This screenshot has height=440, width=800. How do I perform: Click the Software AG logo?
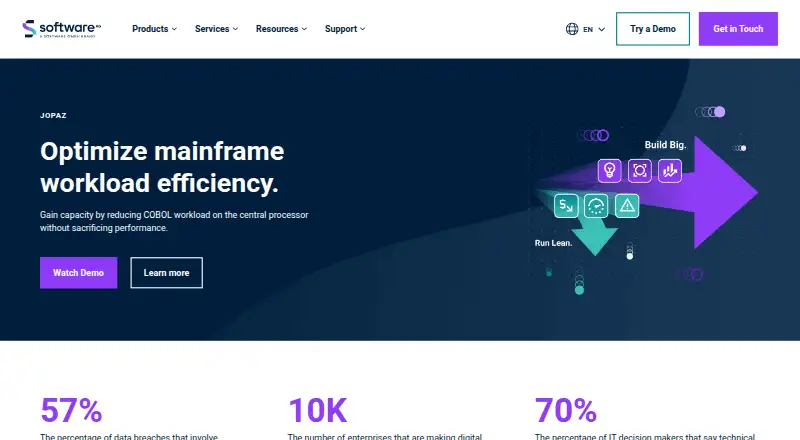pyautogui.click(x=62, y=29)
